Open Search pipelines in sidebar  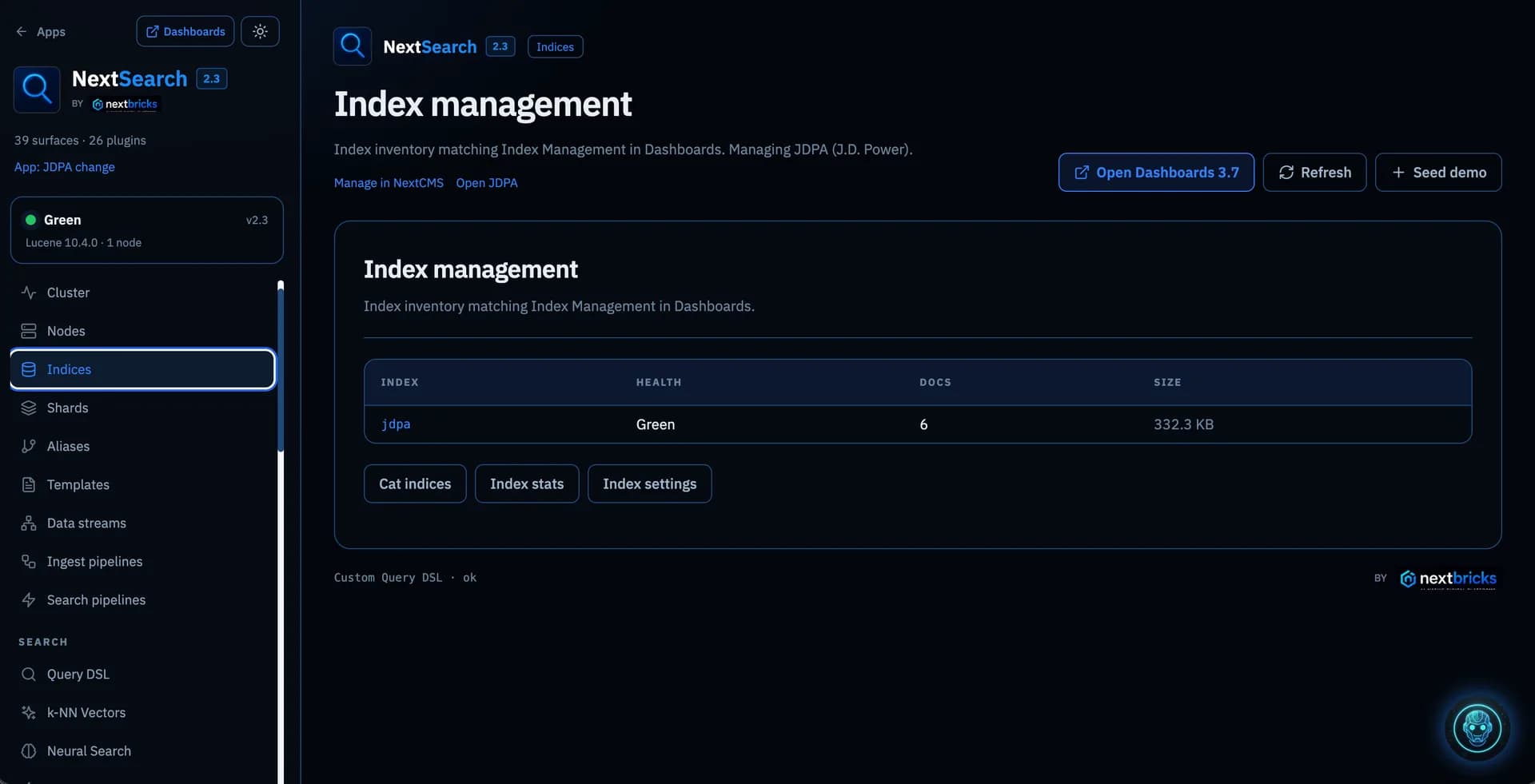(x=143, y=599)
